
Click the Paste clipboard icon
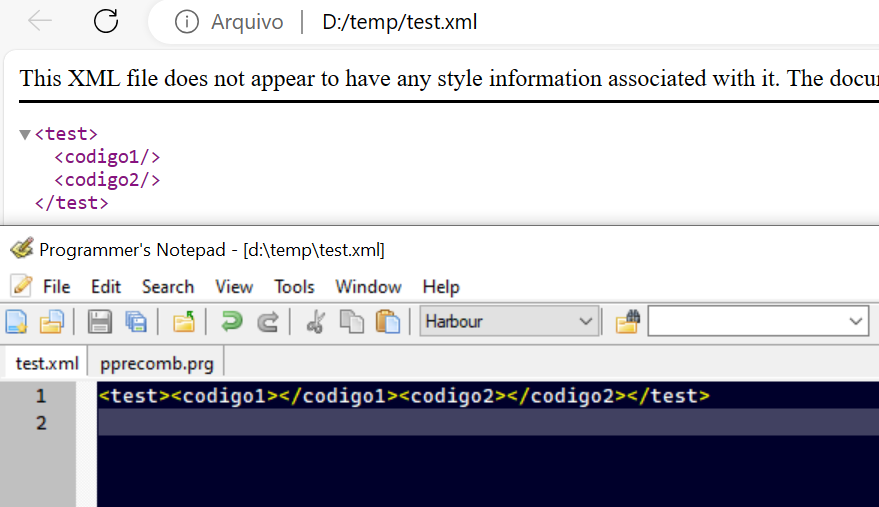[x=387, y=322]
